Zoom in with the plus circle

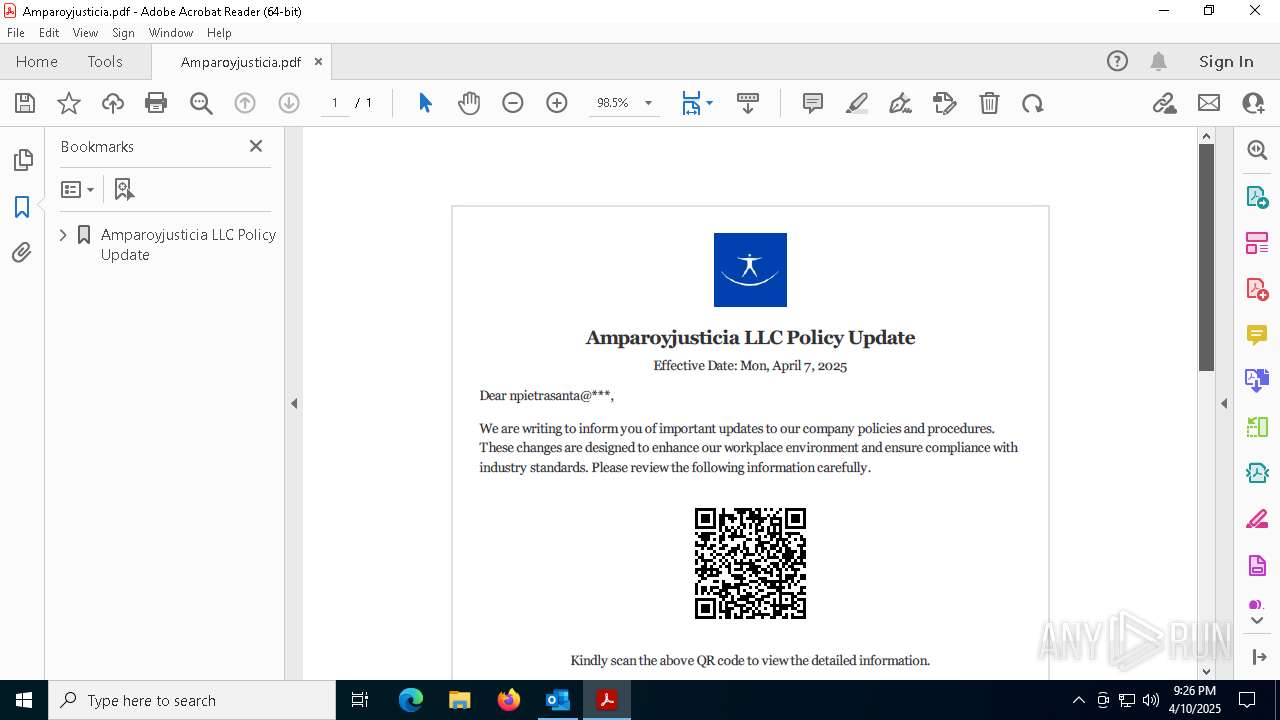click(x=557, y=103)
